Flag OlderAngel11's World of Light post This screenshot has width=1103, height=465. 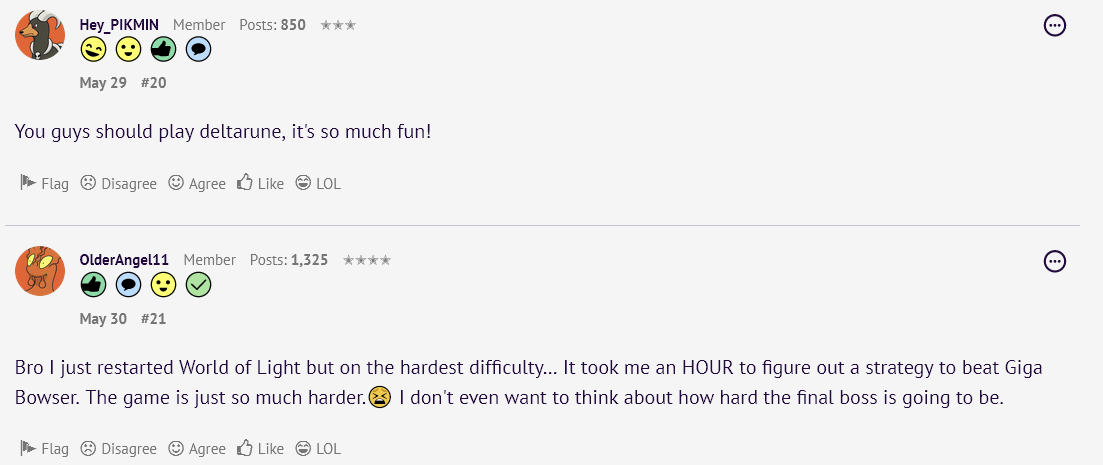(x=45, y=448)
